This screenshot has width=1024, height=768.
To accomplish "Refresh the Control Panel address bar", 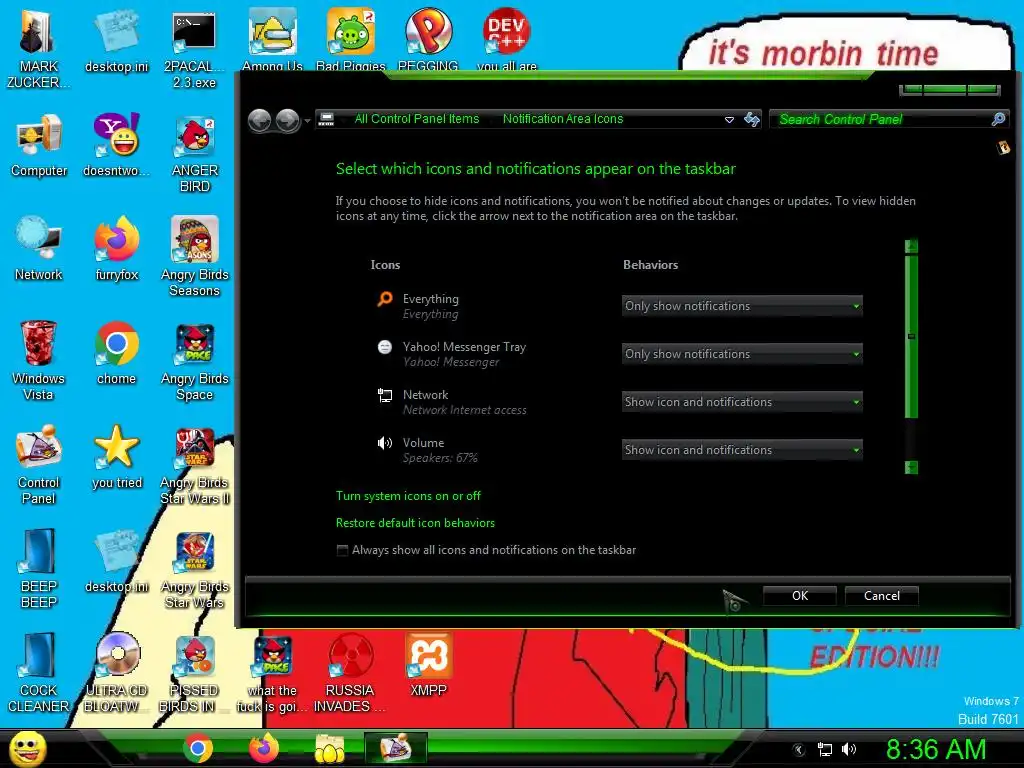I will pos(752,119).
